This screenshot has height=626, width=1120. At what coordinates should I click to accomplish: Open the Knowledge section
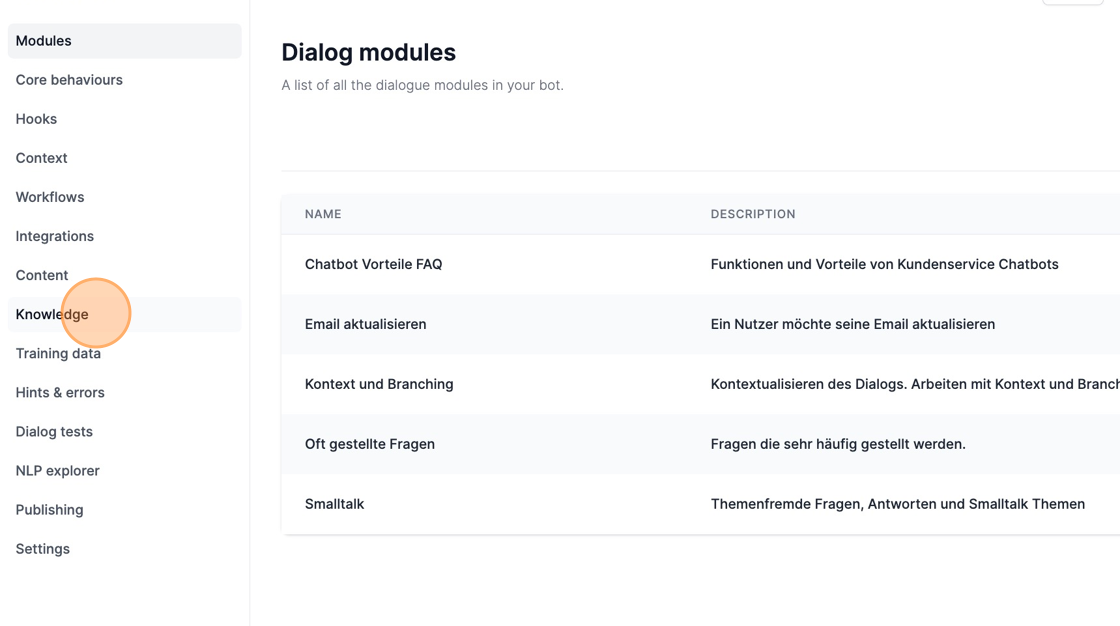[124, 314]
